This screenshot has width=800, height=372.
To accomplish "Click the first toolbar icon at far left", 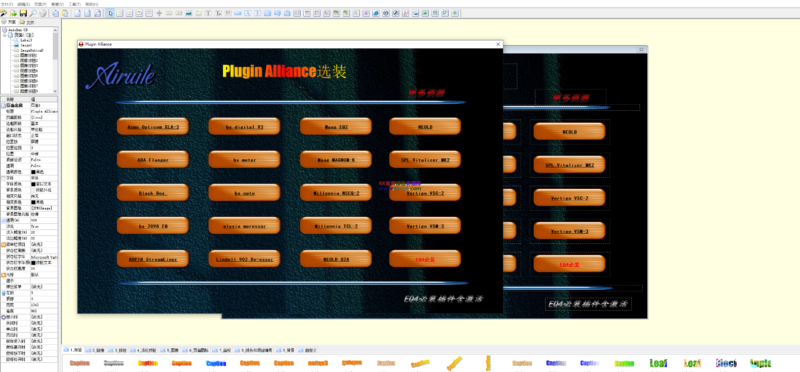I will click(x=4, y=13).
